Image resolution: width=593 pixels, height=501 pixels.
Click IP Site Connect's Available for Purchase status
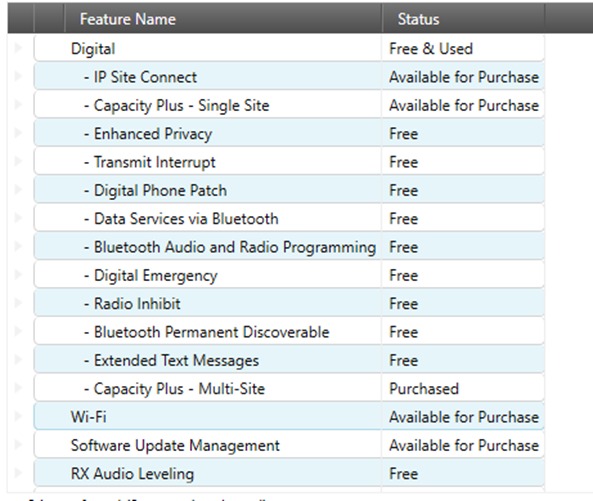coord(463,77)
